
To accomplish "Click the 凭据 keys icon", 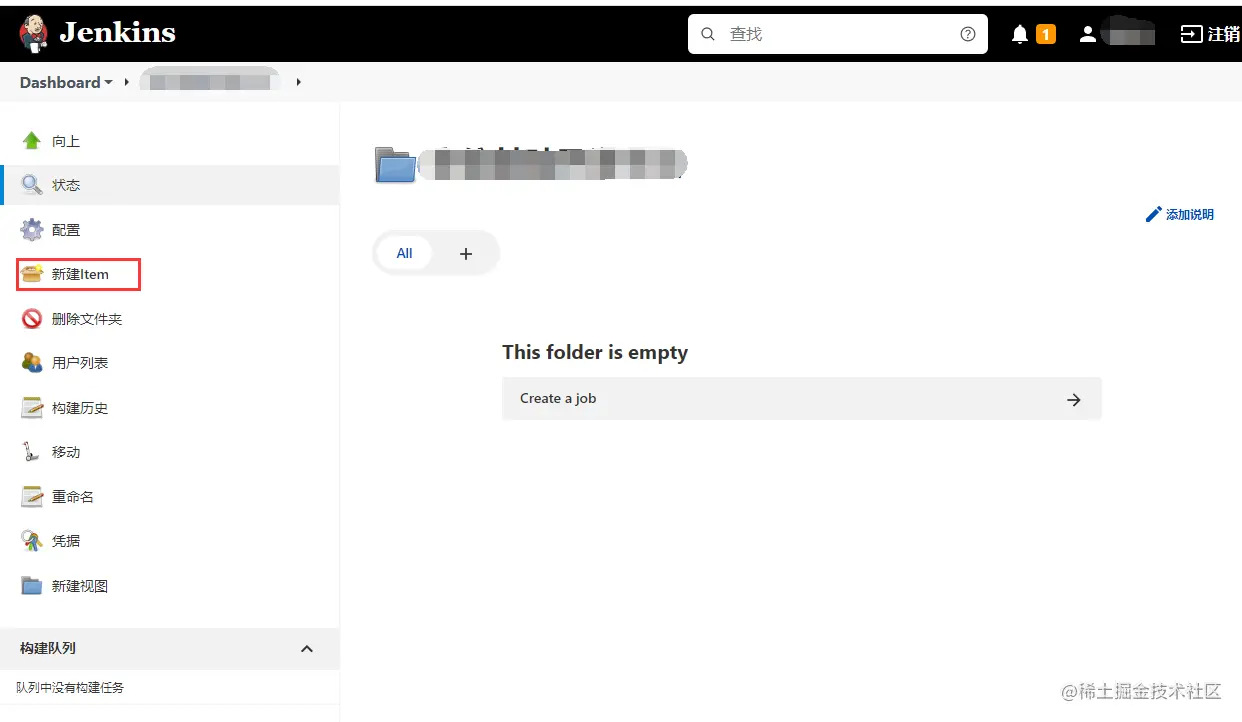I will click(32, 540).
